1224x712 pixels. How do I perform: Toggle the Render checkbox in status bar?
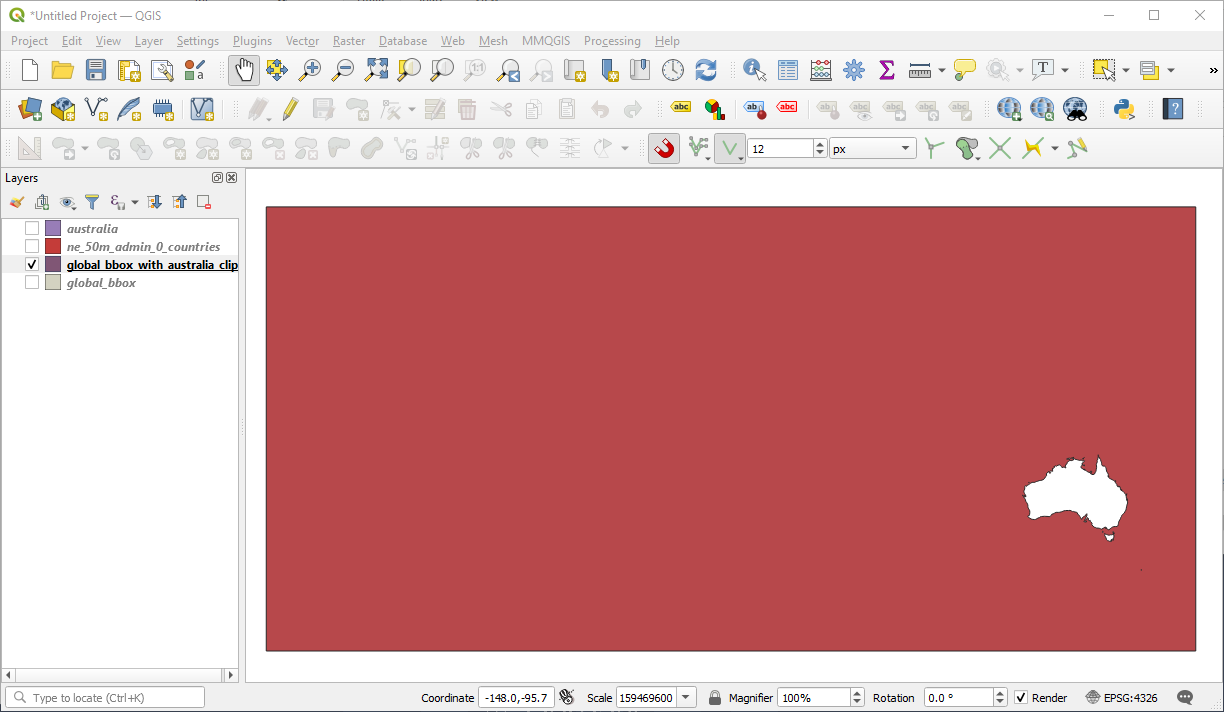tap(1021, 698)
